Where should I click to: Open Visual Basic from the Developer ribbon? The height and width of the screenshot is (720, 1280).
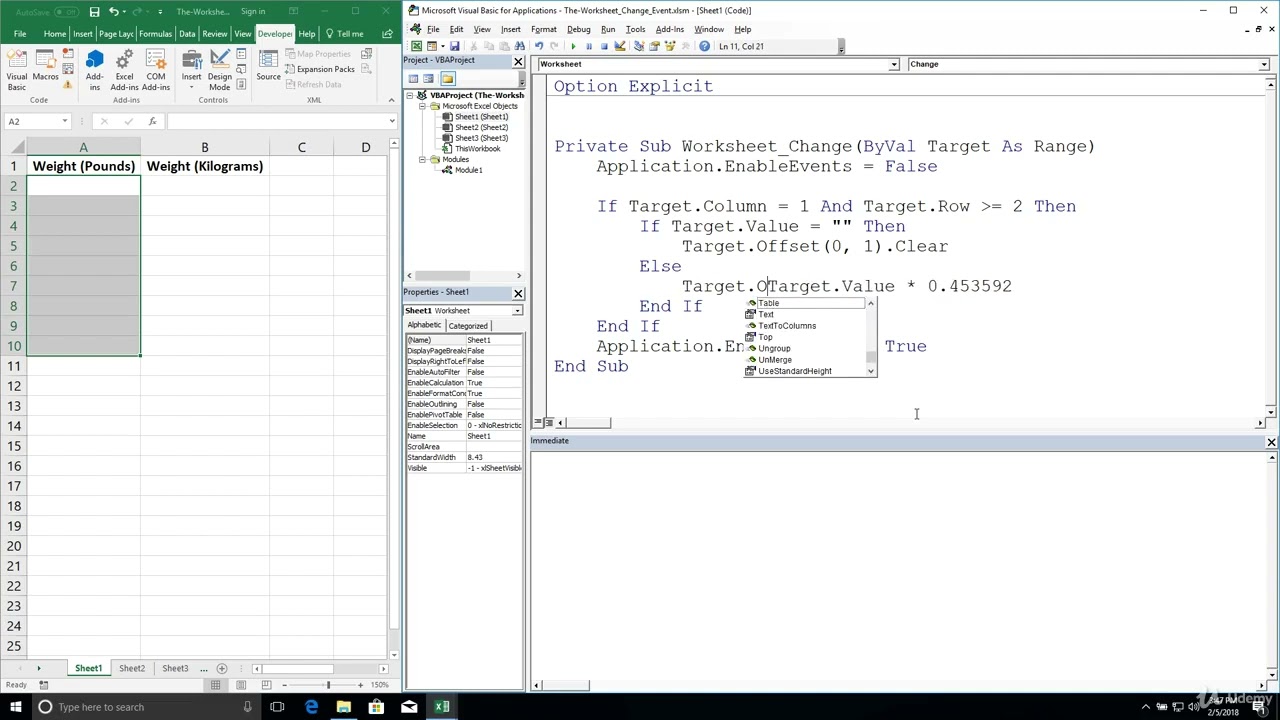coord(17,70)
